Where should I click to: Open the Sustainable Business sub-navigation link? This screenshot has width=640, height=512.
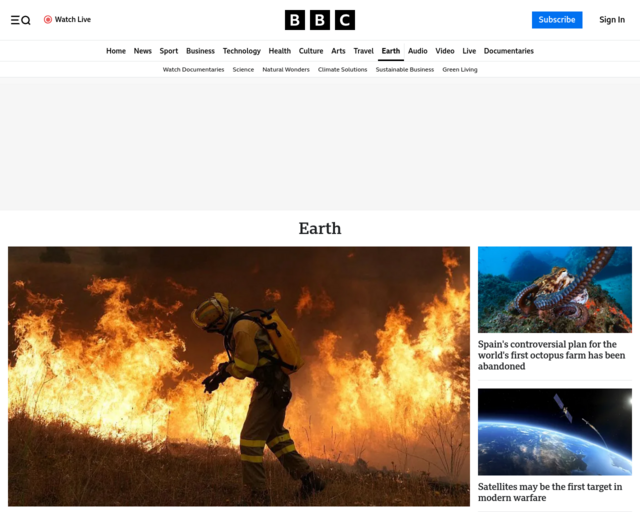coord(404,70)
